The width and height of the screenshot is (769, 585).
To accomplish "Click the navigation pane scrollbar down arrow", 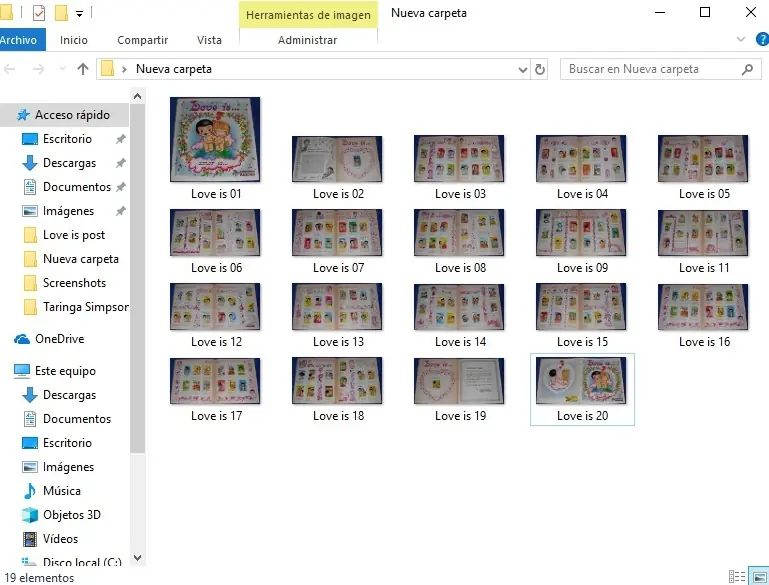I will point(137,558).
